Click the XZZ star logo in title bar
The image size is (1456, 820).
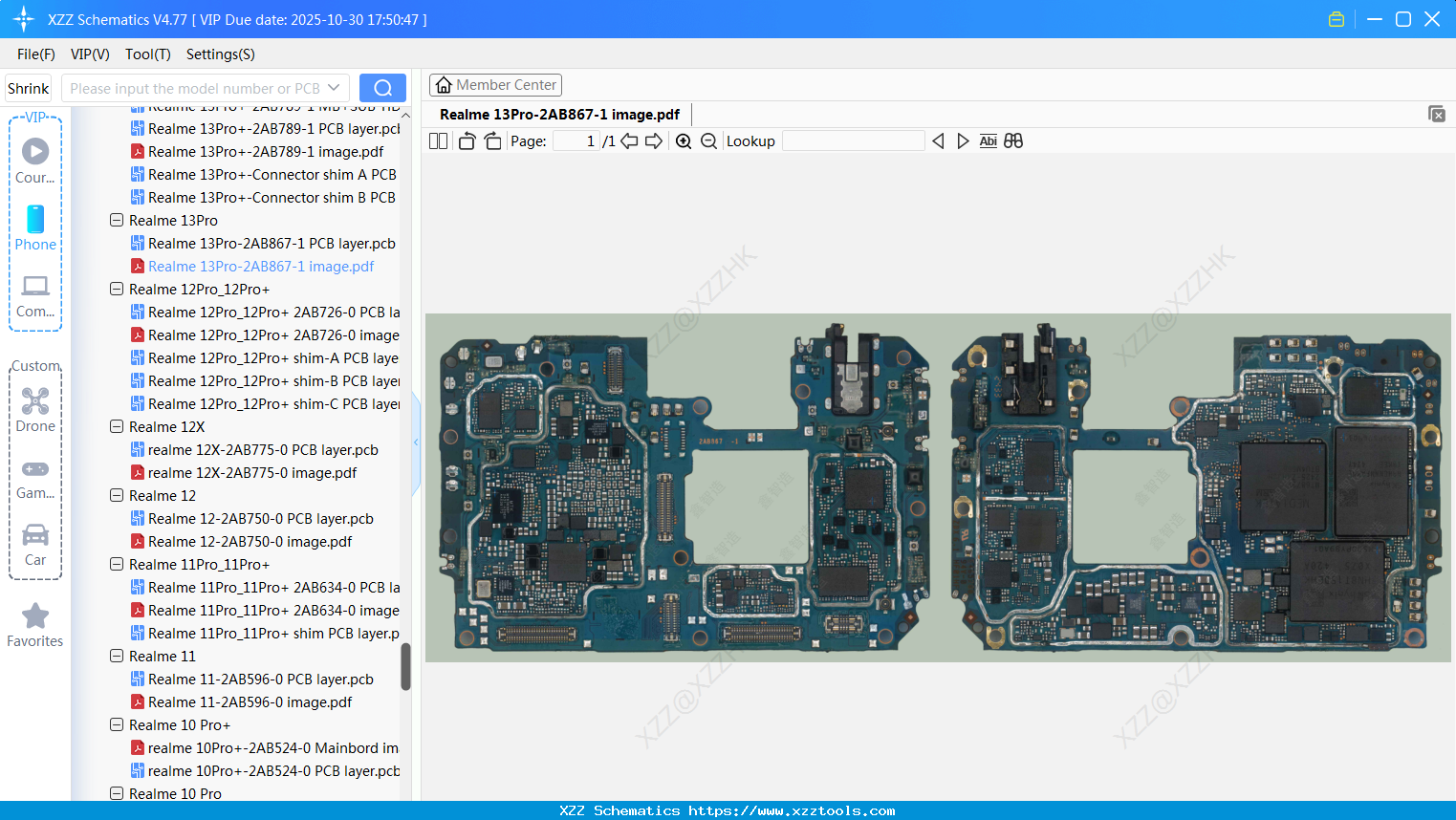tap(24, 19)
